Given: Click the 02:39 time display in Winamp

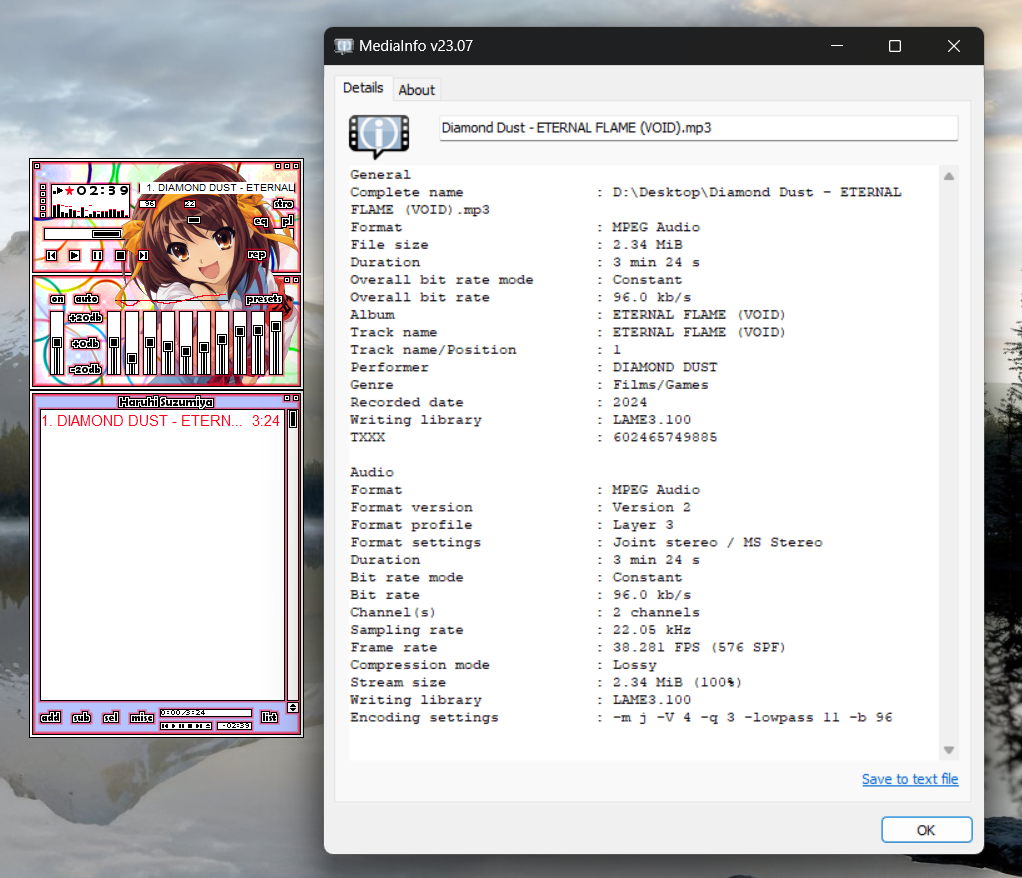Looking at the screenshot, I should click(103, 191).
